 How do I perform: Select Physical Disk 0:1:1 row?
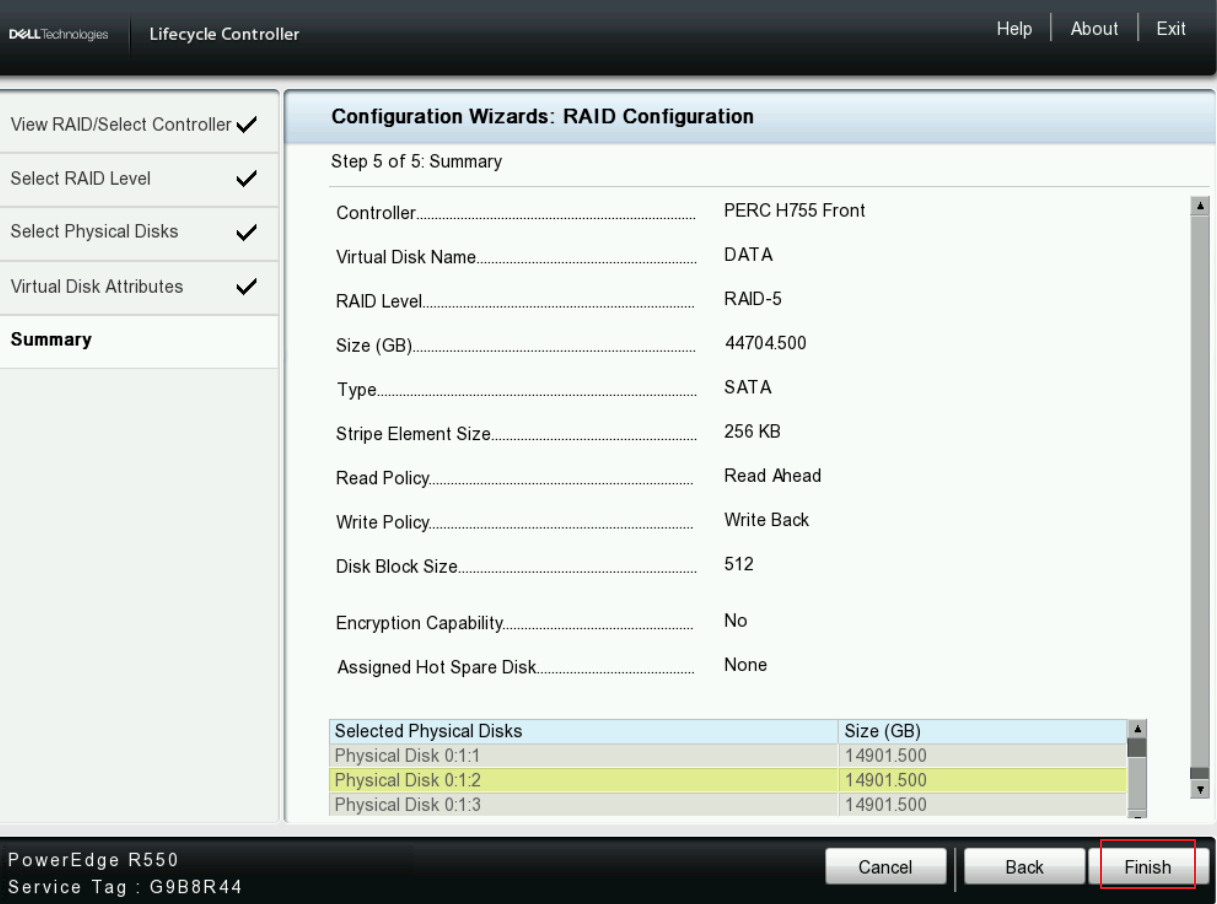[x=727, y=755]
